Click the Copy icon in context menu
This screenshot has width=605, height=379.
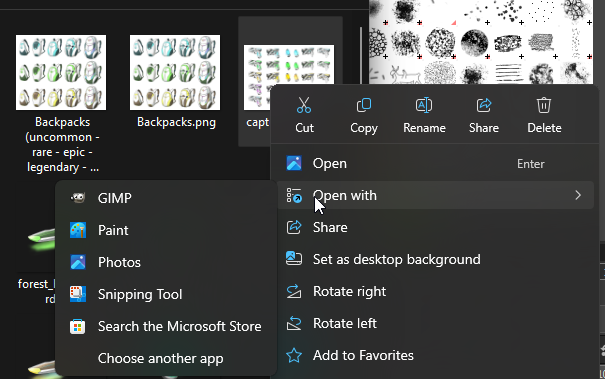pyautogui.click(x=364, y=105)
